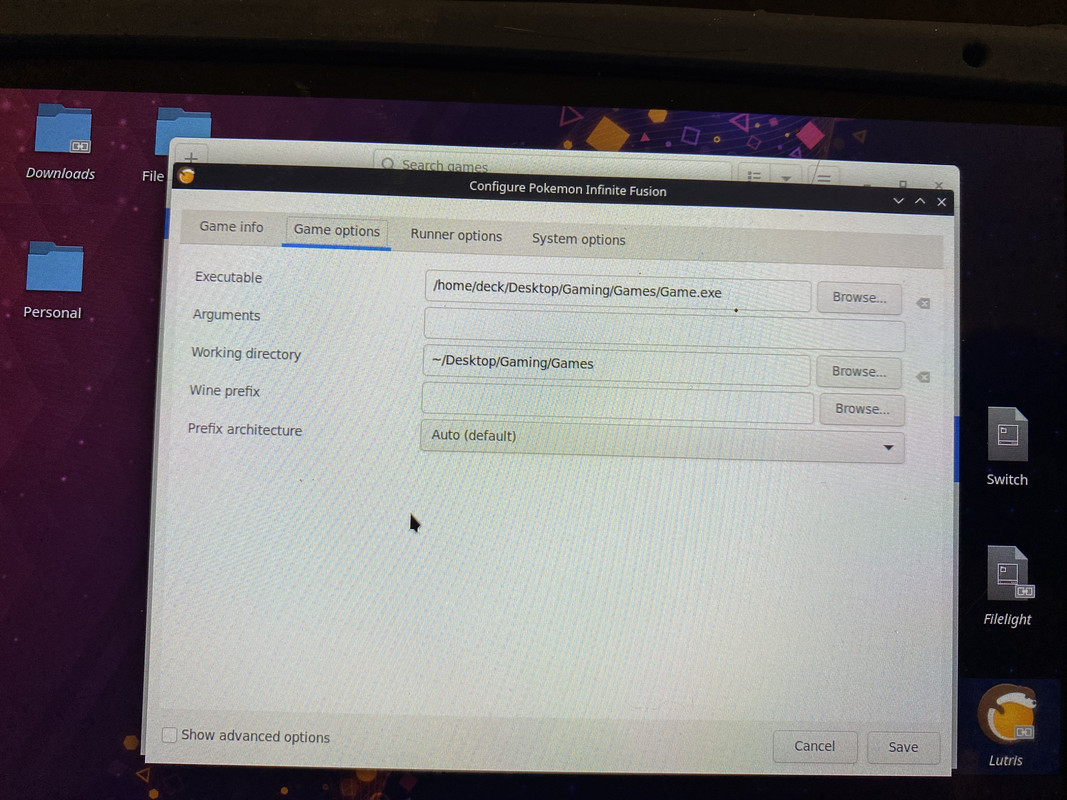The width and height of the screenshot is (1067, 800).
Task: Clear the Executable path with the clear icon
Action: coord(923,303)
